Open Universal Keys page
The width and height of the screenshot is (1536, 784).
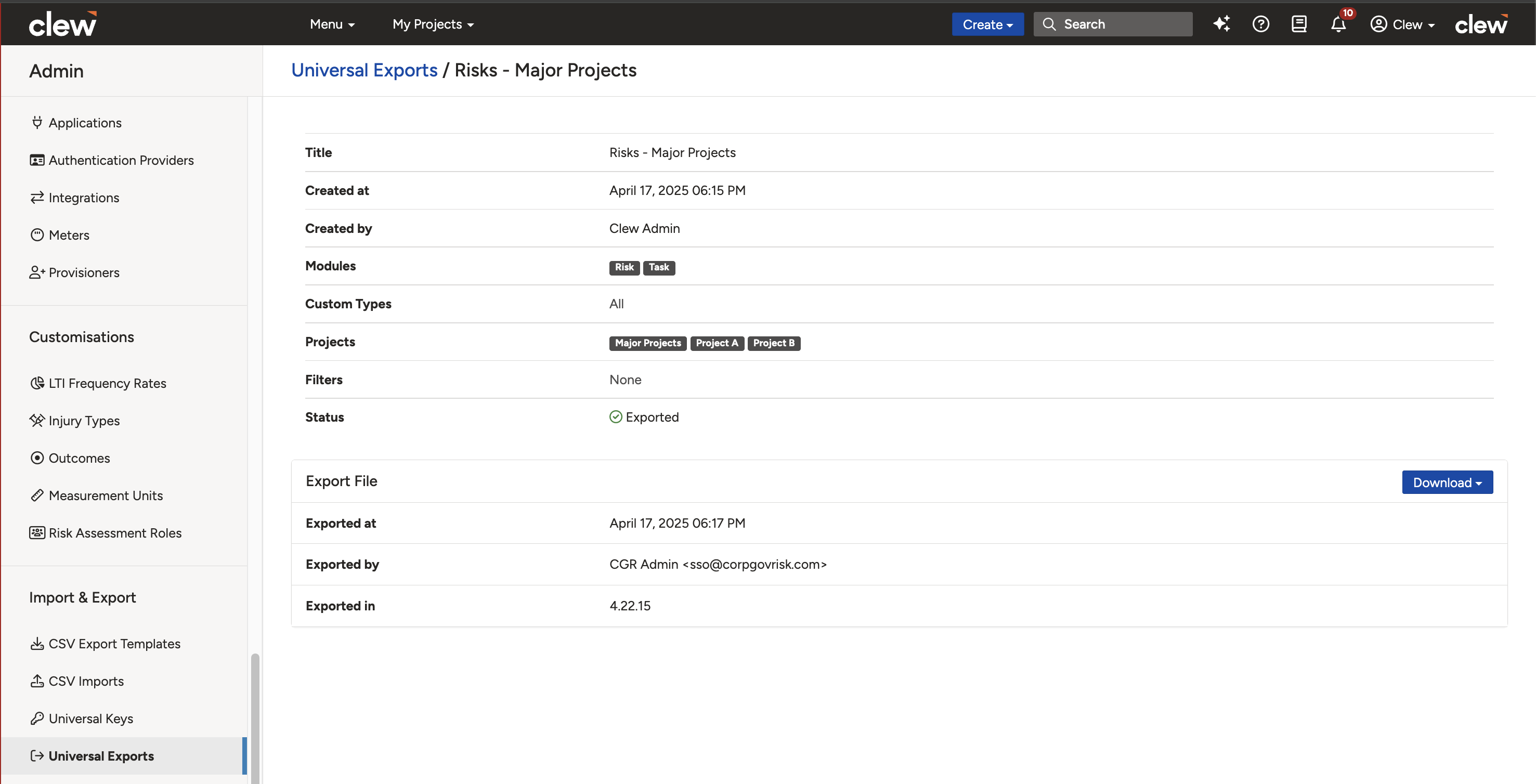(91, 718)
